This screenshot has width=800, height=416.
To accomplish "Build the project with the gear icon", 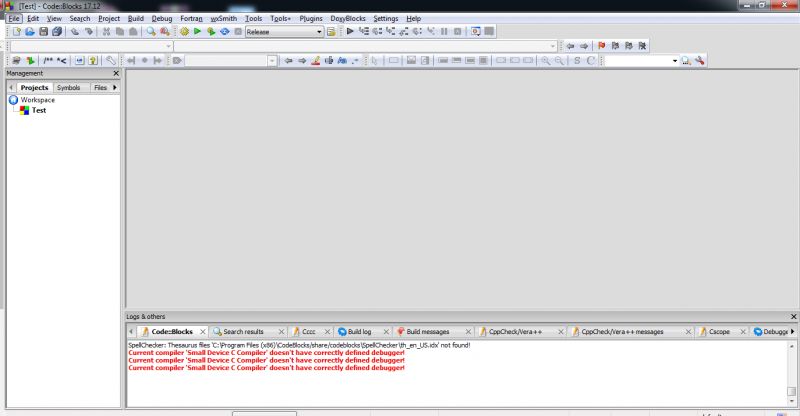I will (184, 32).
